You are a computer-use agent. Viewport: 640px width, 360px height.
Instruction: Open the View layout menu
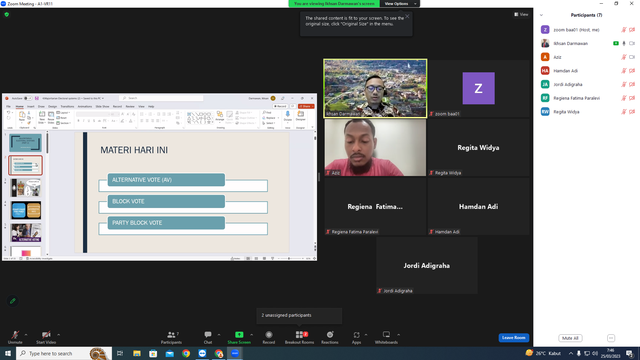tap(521, 14)
